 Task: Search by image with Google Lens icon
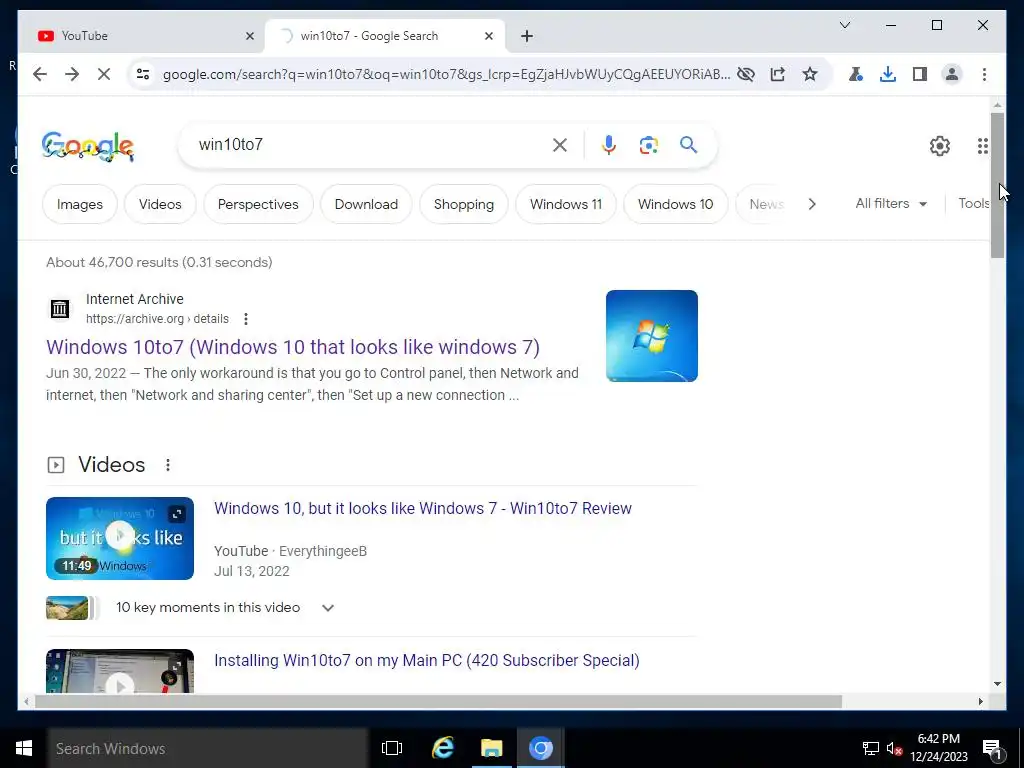(x=648, y=145)
